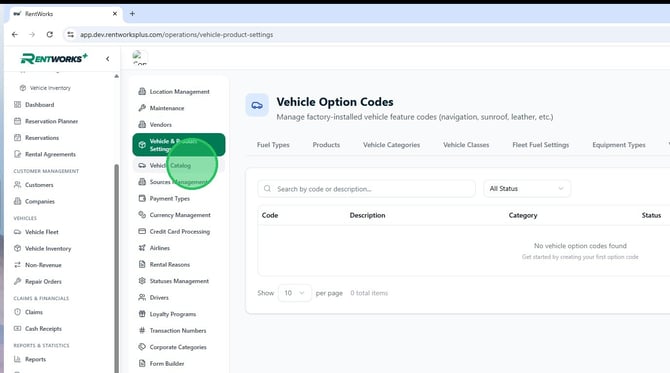Open Repair Orders from sidebar

click(43, 282)
